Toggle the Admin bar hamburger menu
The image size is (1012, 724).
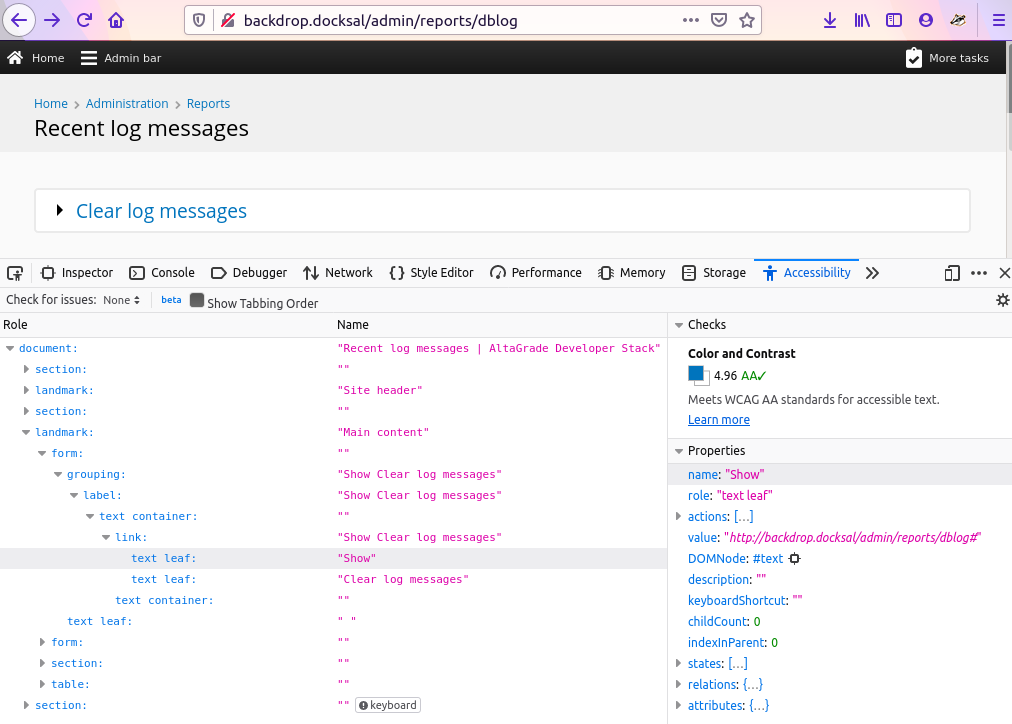click(88, 58)
